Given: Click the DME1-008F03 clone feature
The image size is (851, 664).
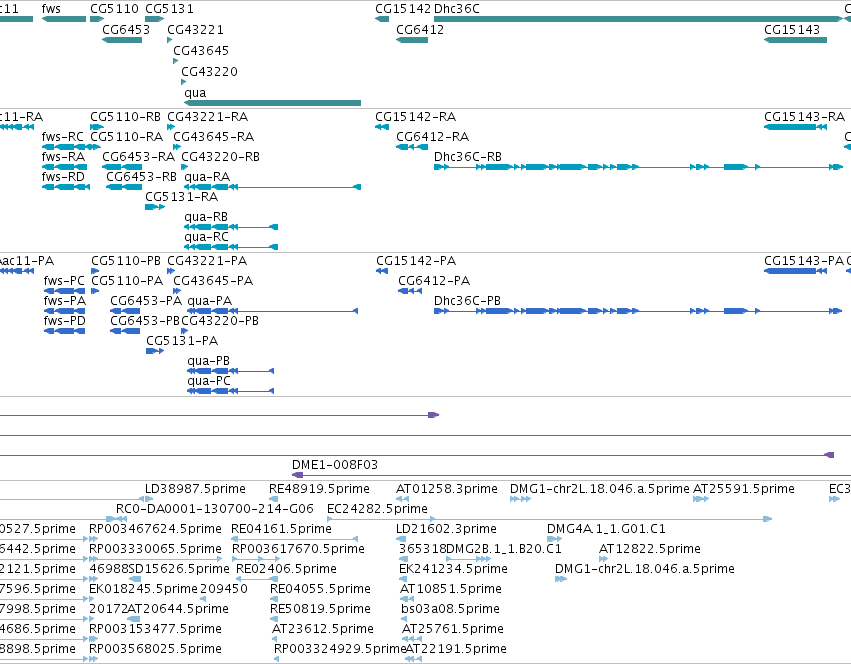Looking at the screenshot, I should (571, 475).
